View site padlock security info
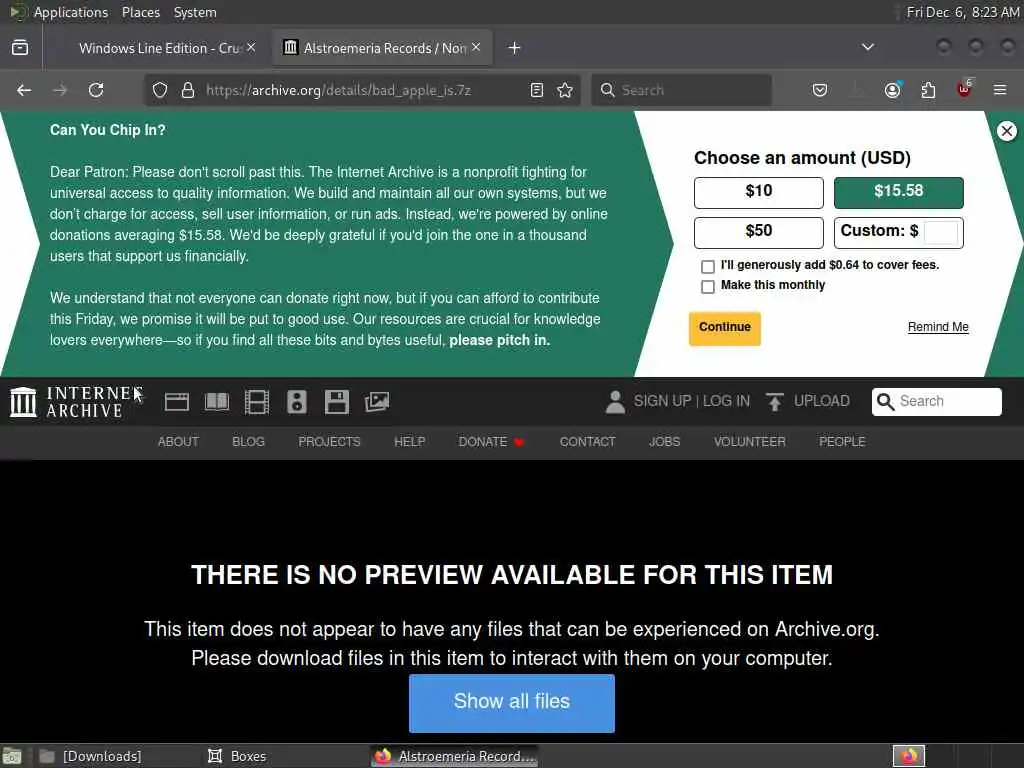1024x768 pixels. click(x=188, y=90)
